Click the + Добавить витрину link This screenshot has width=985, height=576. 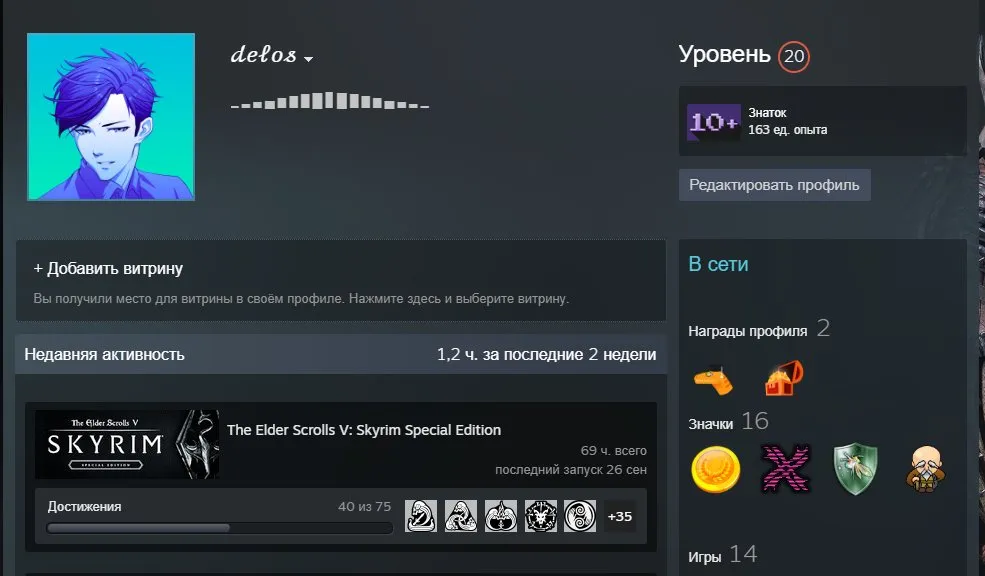click(108, 269)
